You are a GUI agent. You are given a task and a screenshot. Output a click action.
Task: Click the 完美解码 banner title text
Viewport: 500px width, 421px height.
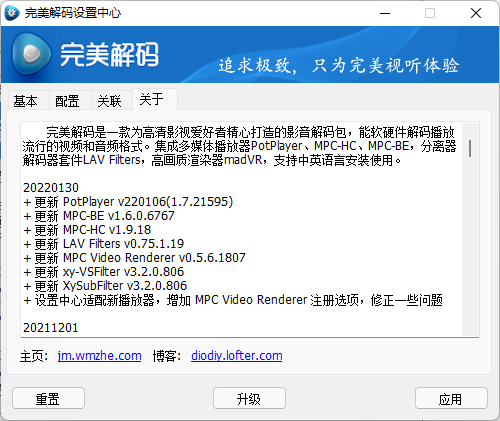(109, 55)
